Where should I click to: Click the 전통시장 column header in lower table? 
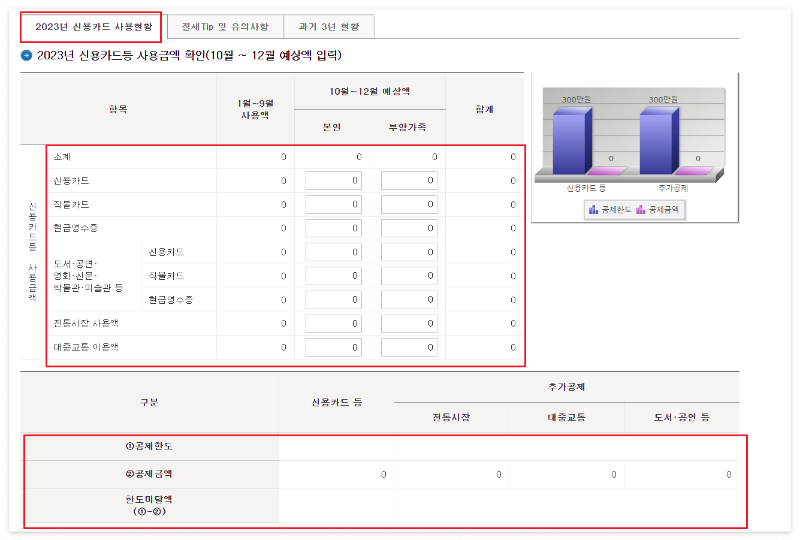pyautogui.click(x=451, y=418)
